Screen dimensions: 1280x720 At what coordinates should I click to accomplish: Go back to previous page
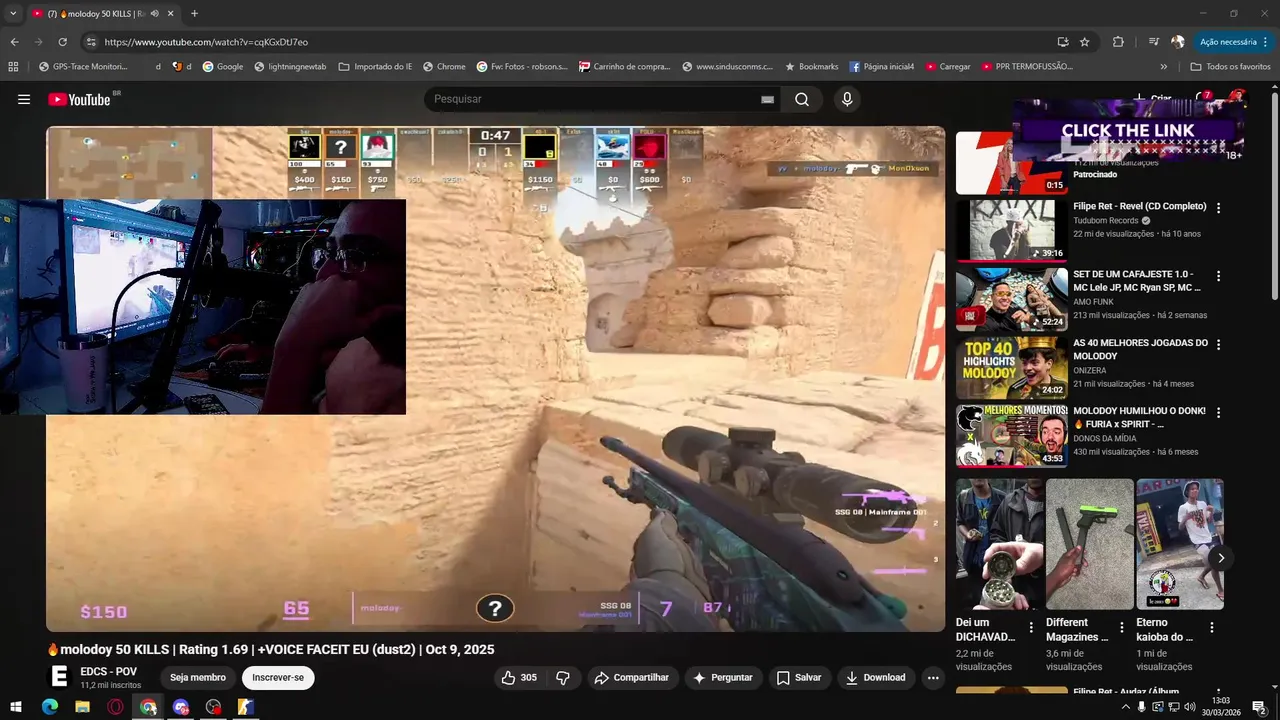pyautogui.click(x=14, y=42)
